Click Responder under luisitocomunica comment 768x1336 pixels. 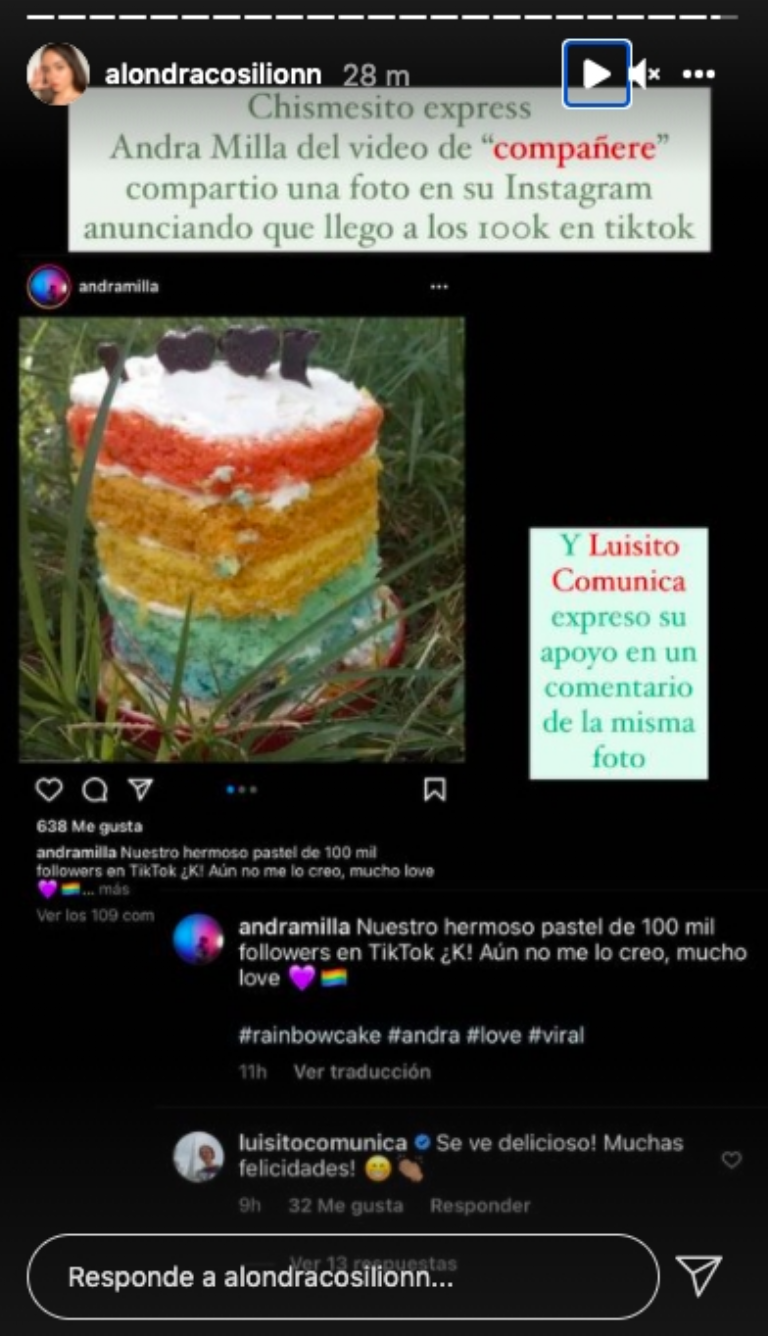480,1206
